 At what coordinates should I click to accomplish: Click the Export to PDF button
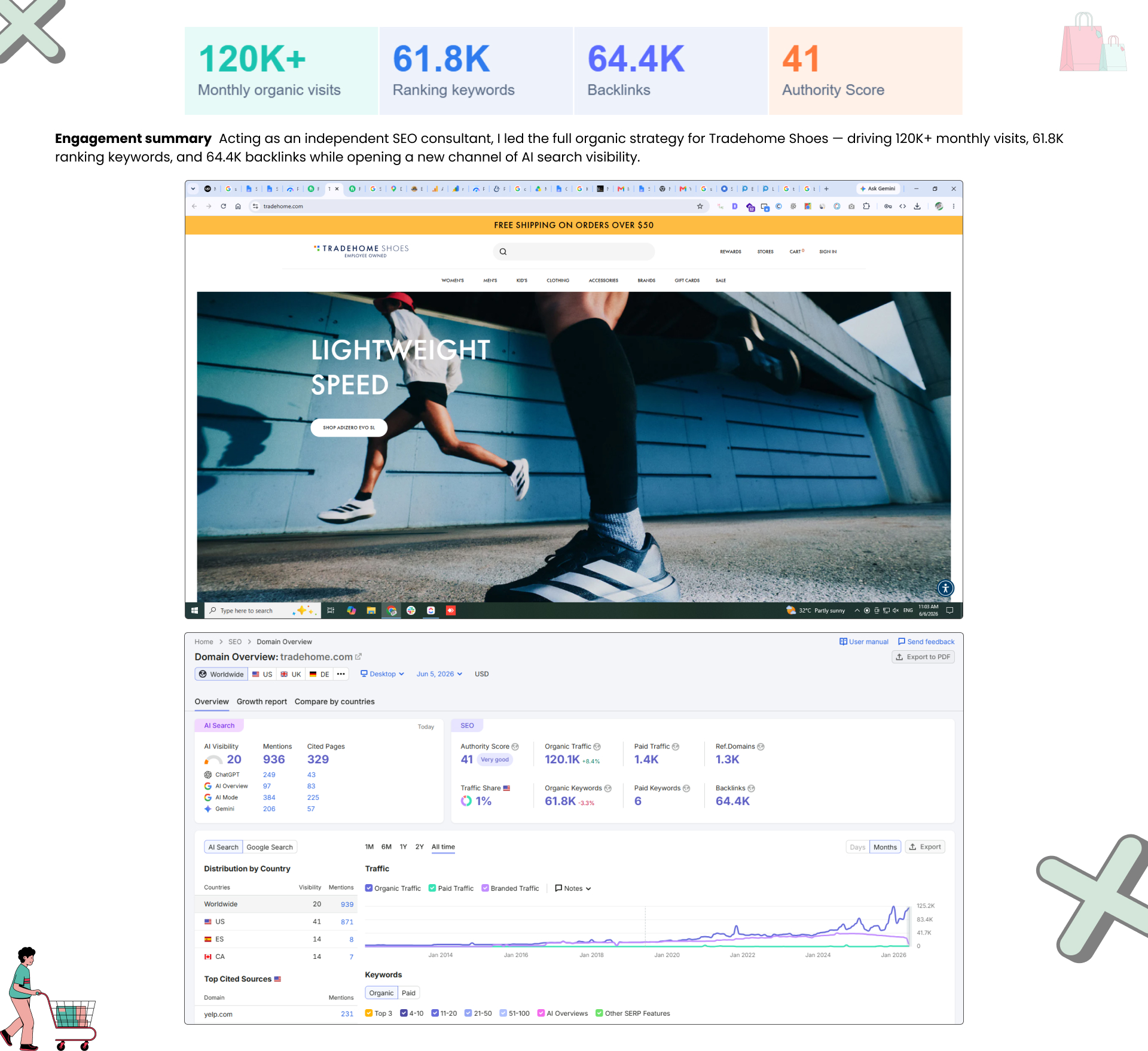pyautogui.click(x=923, y=657)
